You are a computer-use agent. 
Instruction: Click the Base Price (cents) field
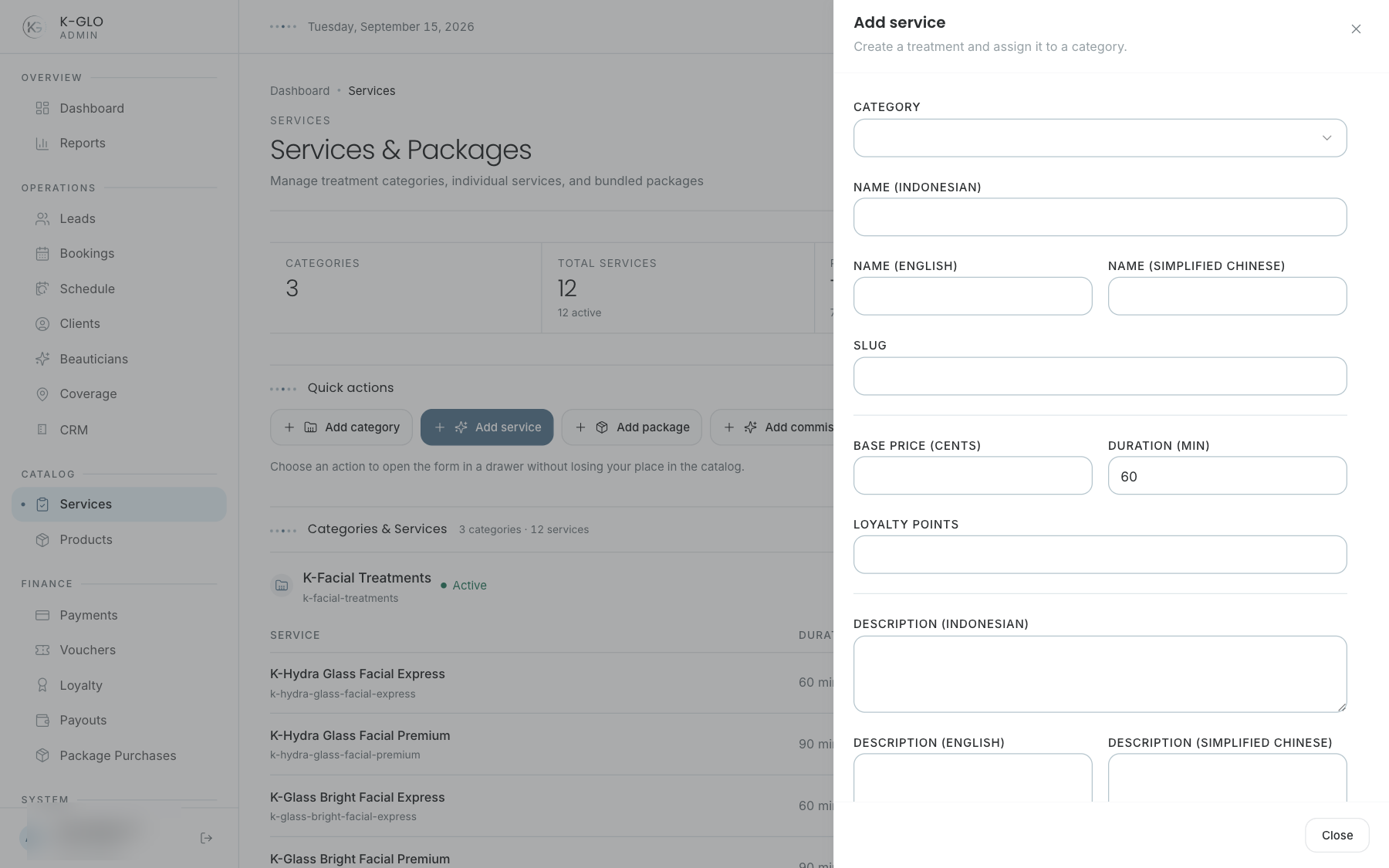coord(972,476)
